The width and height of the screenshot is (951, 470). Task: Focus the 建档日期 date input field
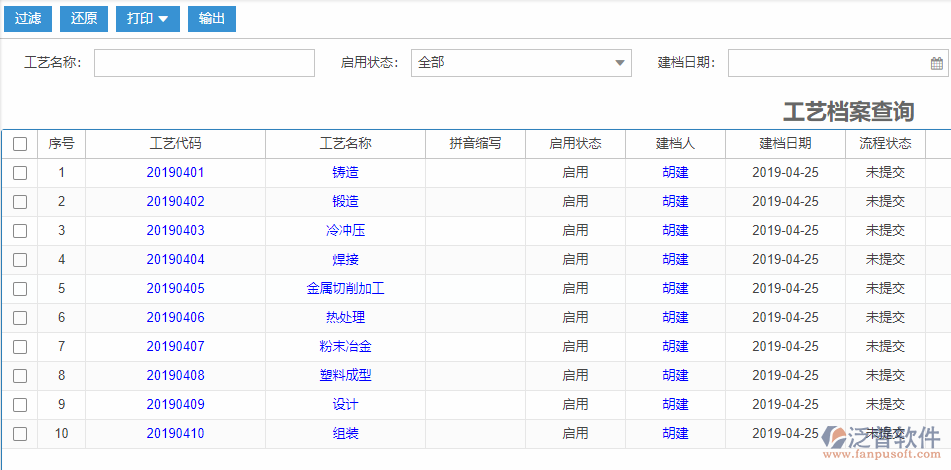coord(838,63)
